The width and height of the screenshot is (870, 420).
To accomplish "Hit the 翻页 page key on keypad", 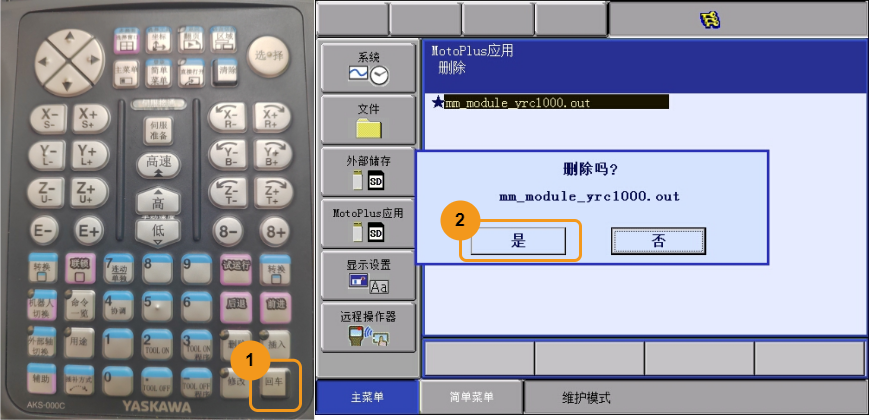I will coord(191,40).
